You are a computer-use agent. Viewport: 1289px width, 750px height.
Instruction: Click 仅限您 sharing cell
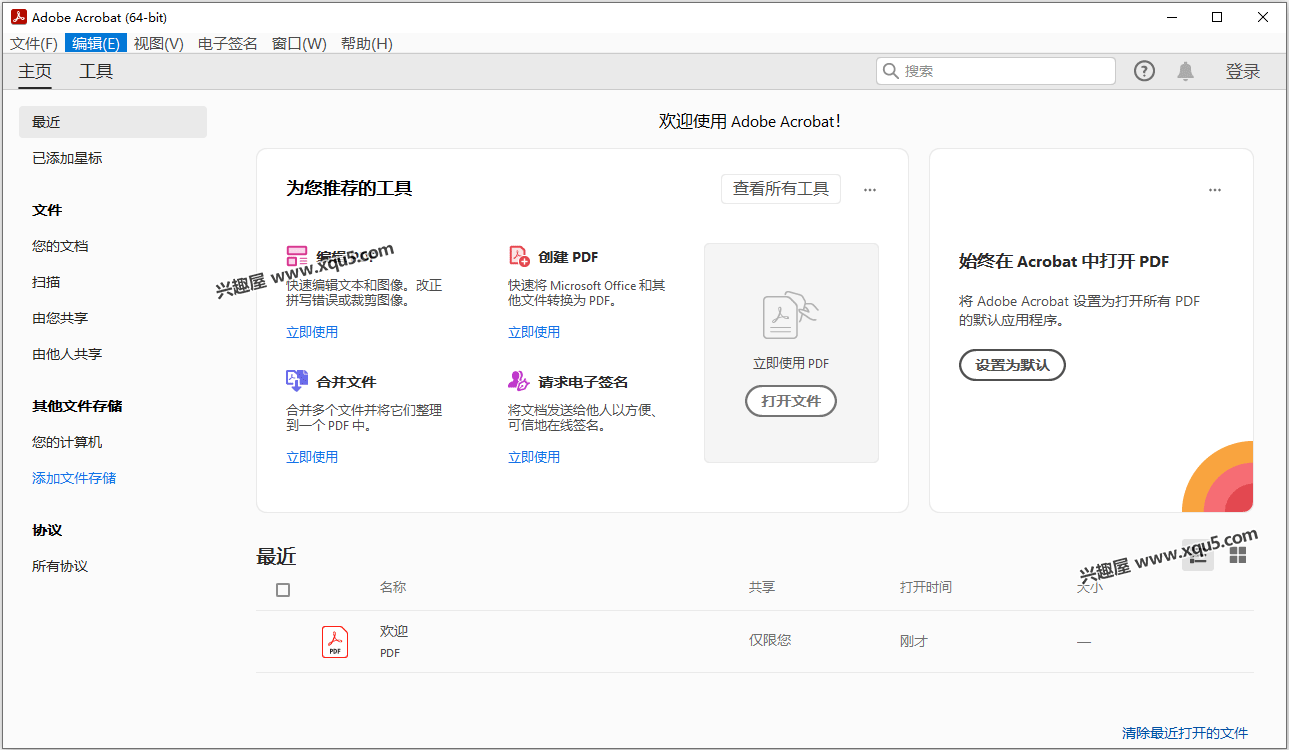[770, 640]
